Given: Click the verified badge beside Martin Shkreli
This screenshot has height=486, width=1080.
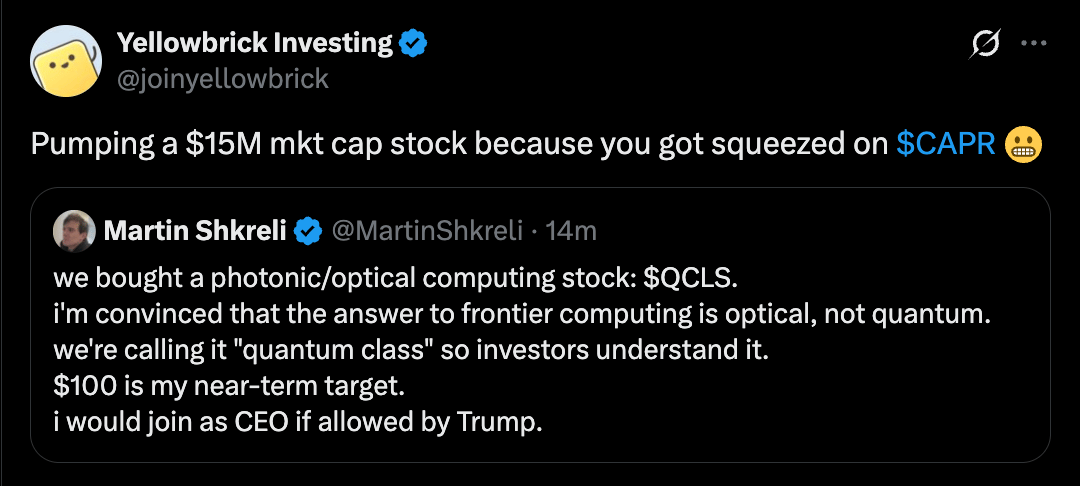Looking at the screenshot, I should [307, 232].
